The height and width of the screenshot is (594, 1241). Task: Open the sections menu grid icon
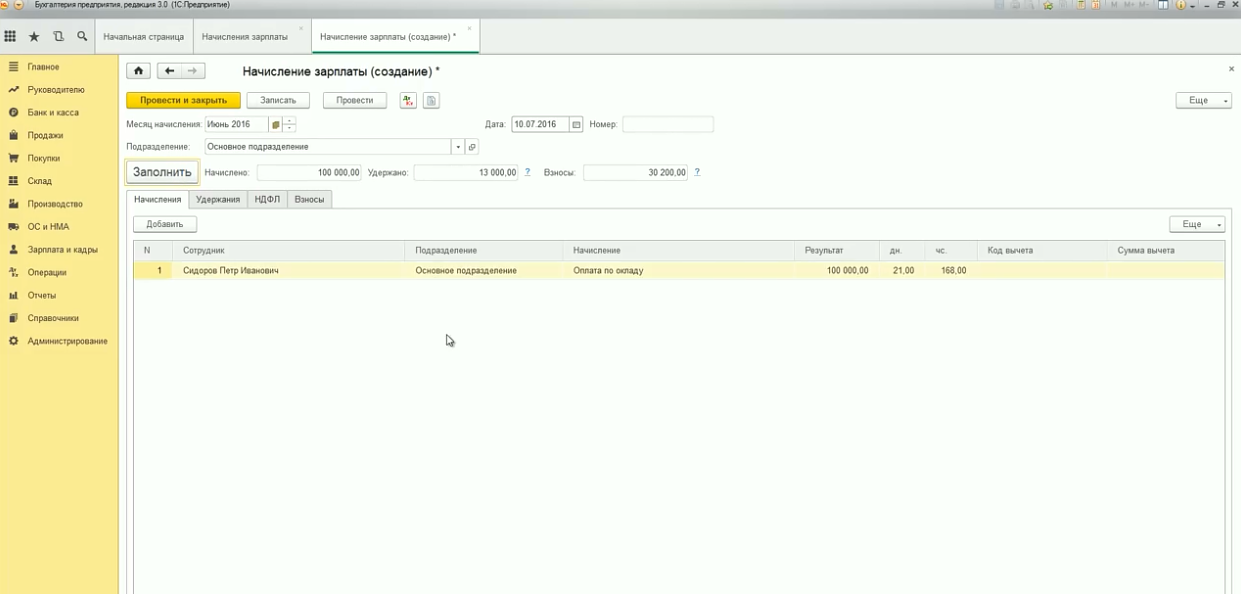click(x=10, y=37)
